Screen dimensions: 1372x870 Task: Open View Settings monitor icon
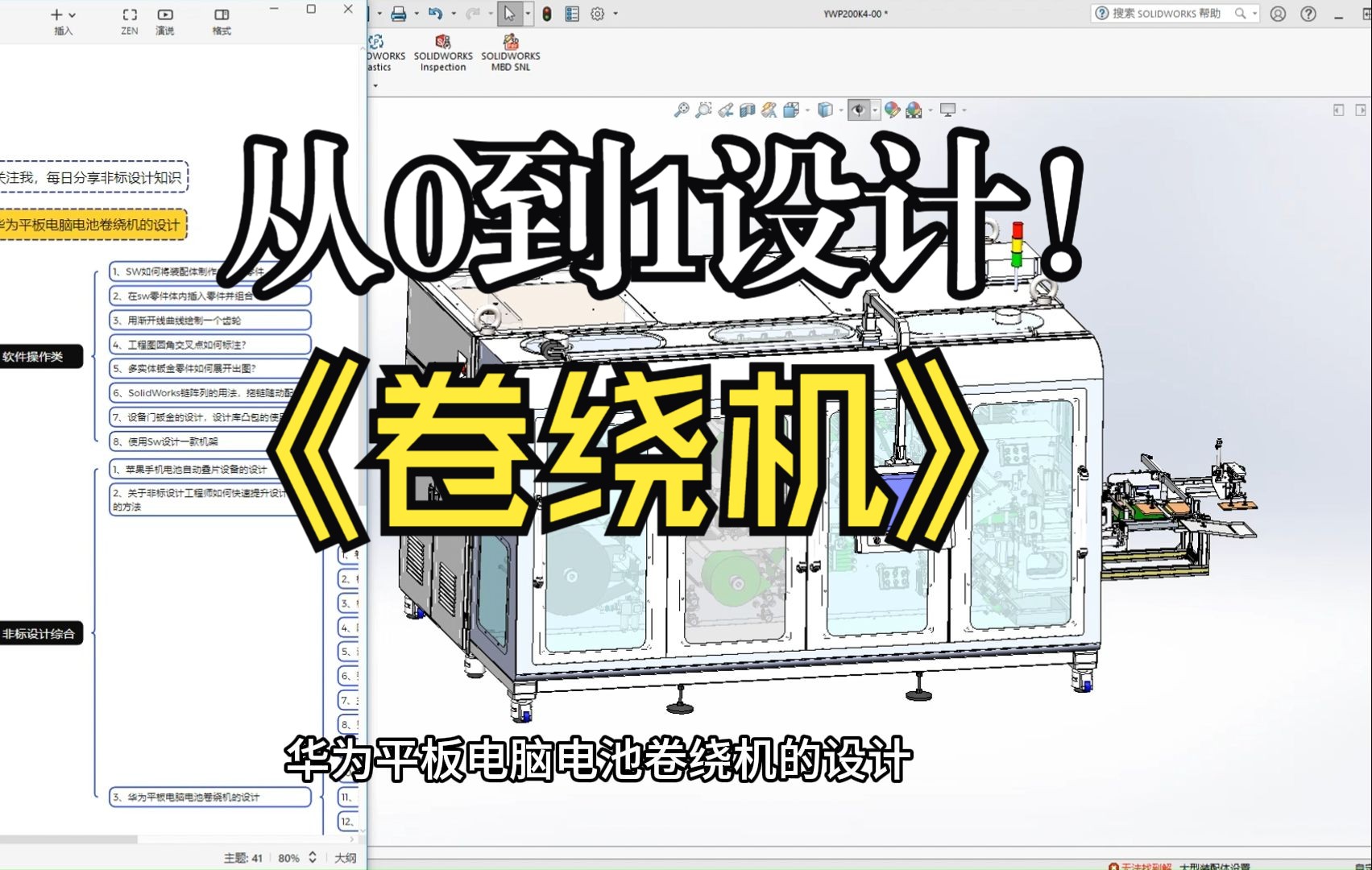click(948, 110)
